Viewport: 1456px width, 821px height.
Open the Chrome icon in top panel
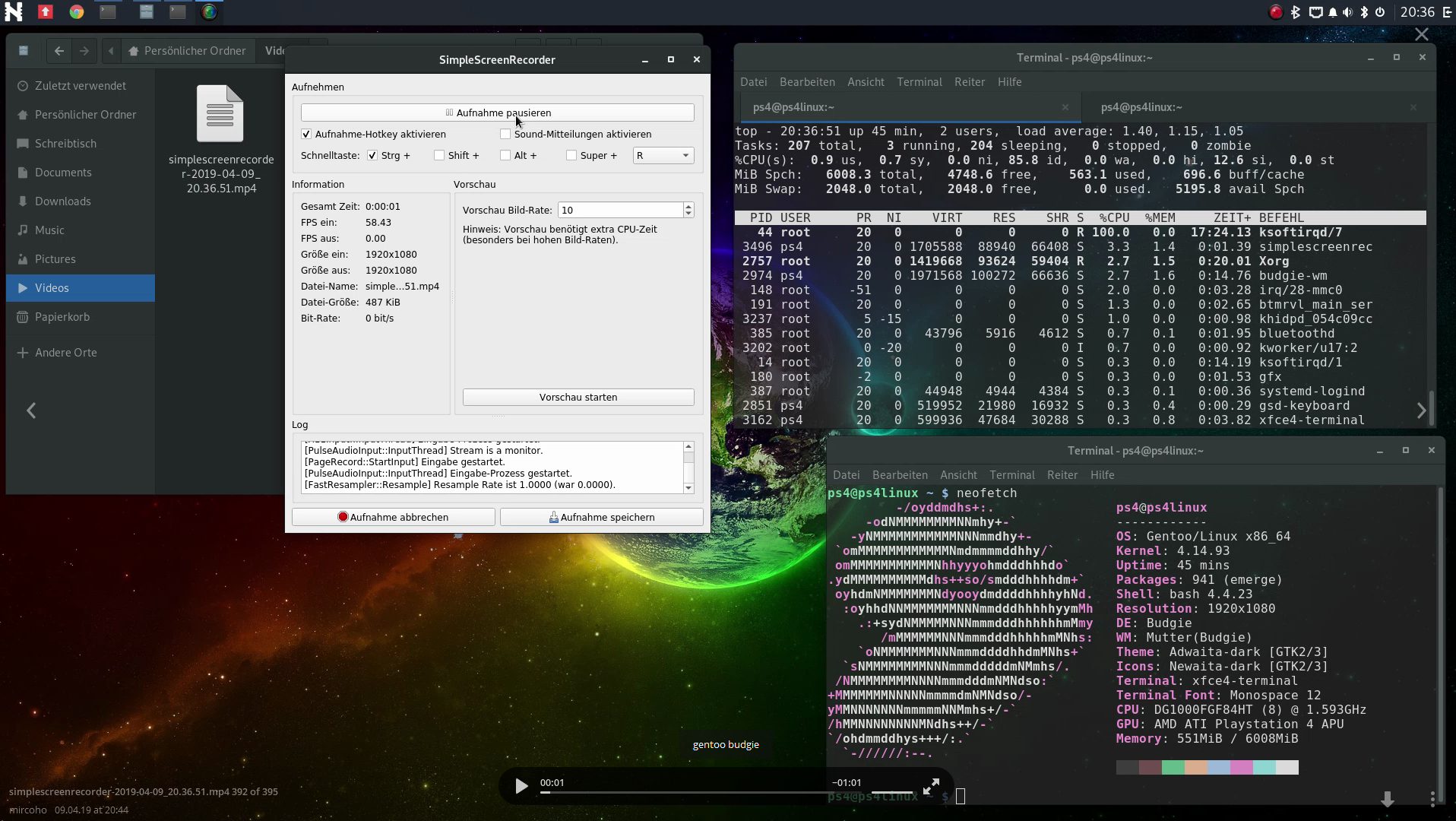pos(77,11)
